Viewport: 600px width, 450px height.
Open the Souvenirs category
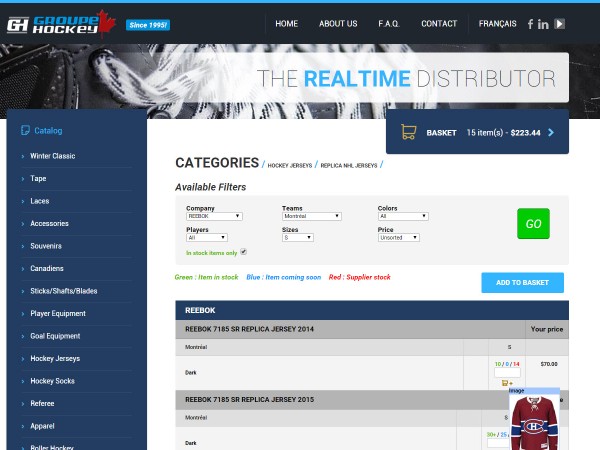pyautogui.click(x=46, y=246)
